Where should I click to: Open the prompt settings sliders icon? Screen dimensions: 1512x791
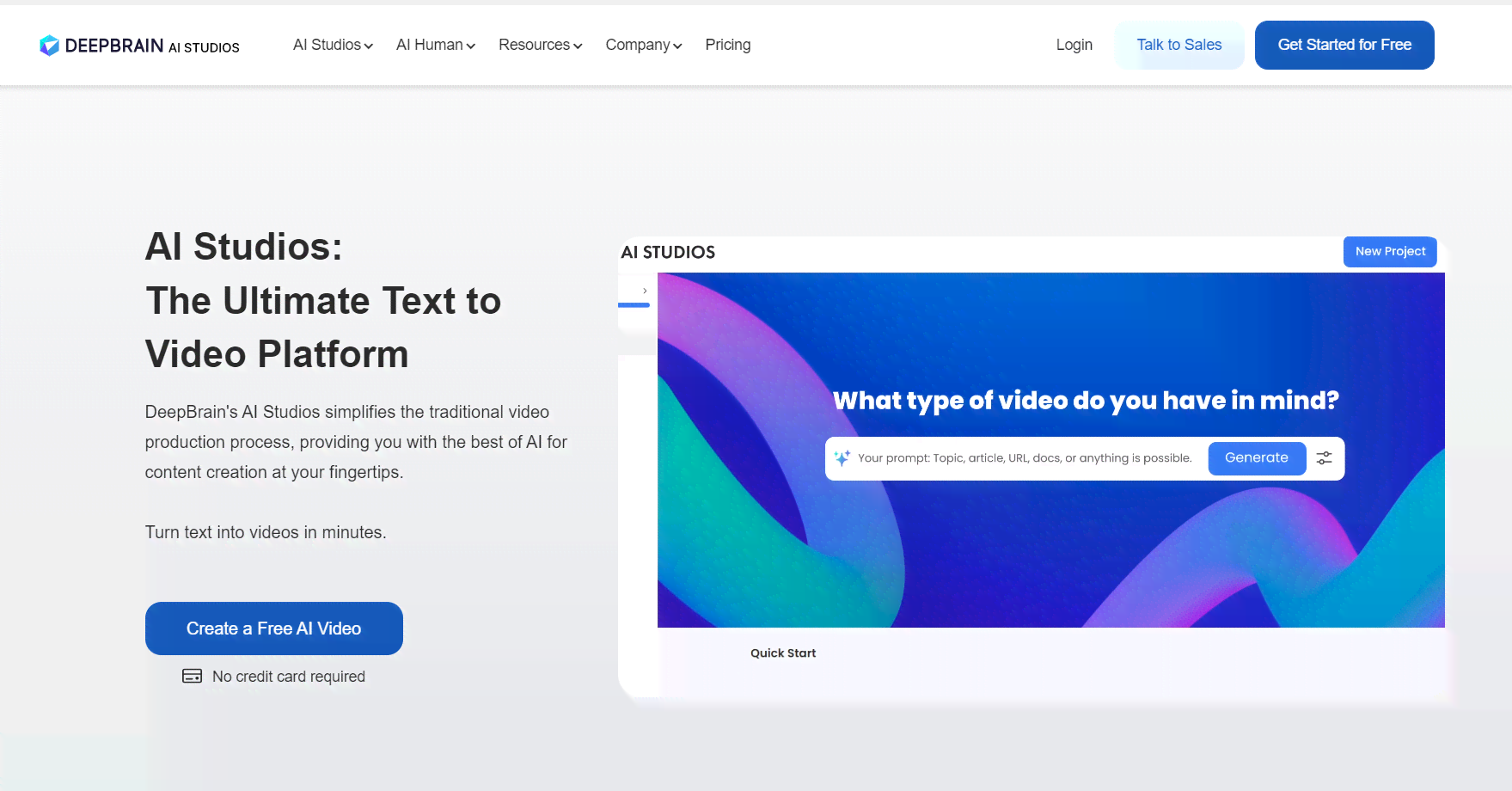[x=1324, y=458]
